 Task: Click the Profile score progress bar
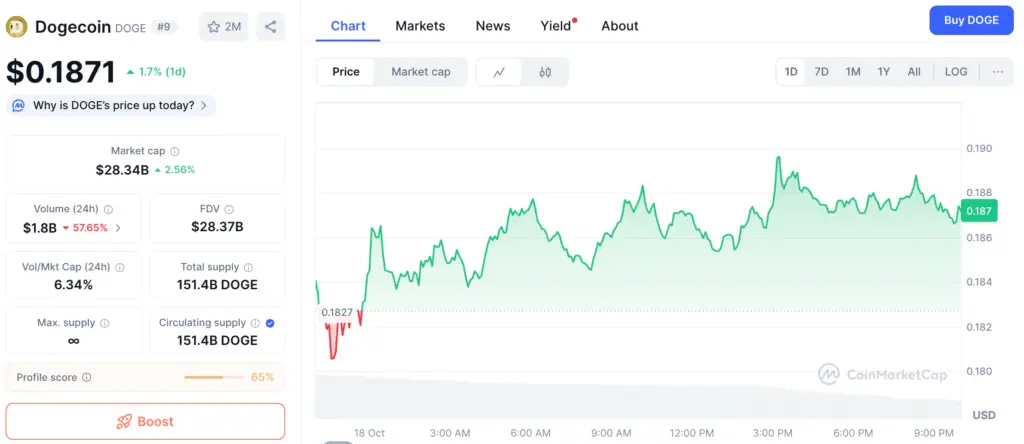click(x=214, y=378)
